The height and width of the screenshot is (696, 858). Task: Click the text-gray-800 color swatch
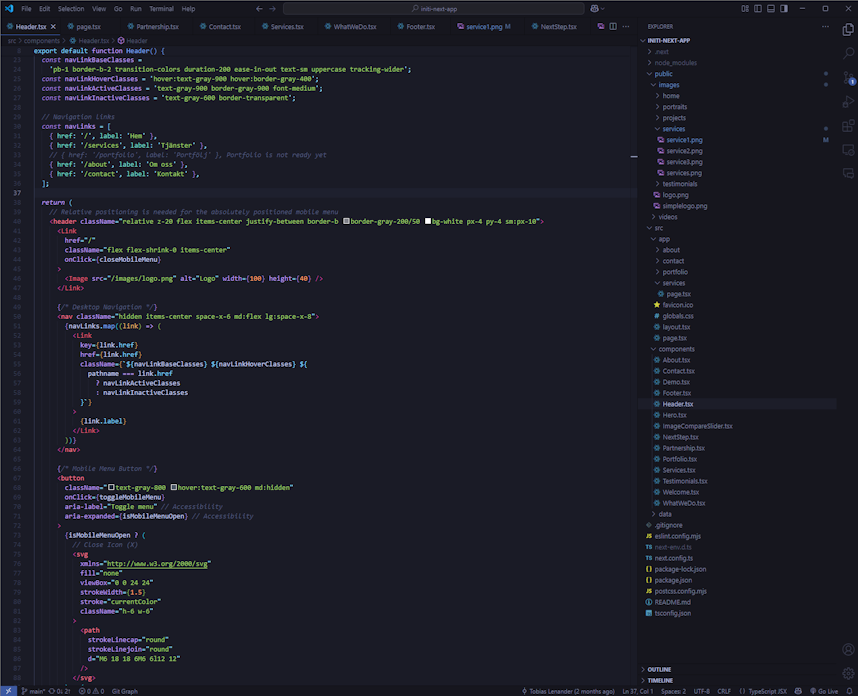pos(111,487)
